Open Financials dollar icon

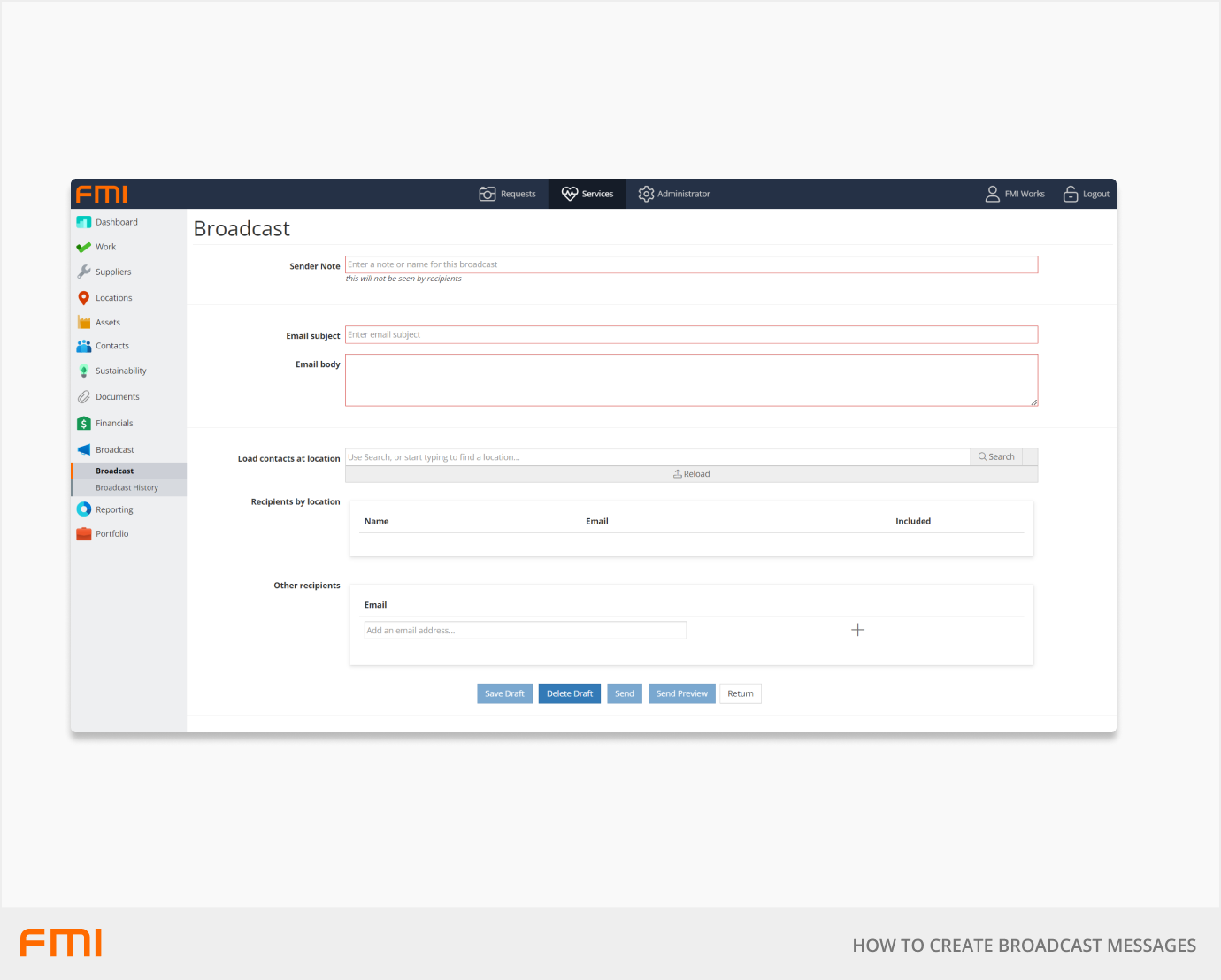click(x=84, y=424)
